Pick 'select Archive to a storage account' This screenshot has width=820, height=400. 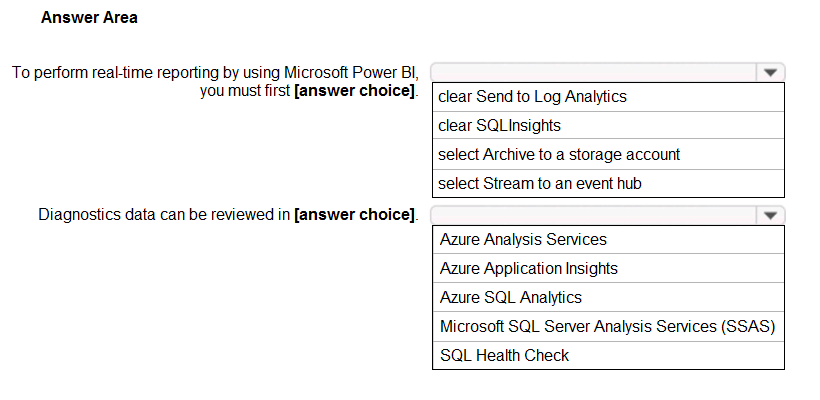point(608,155)
